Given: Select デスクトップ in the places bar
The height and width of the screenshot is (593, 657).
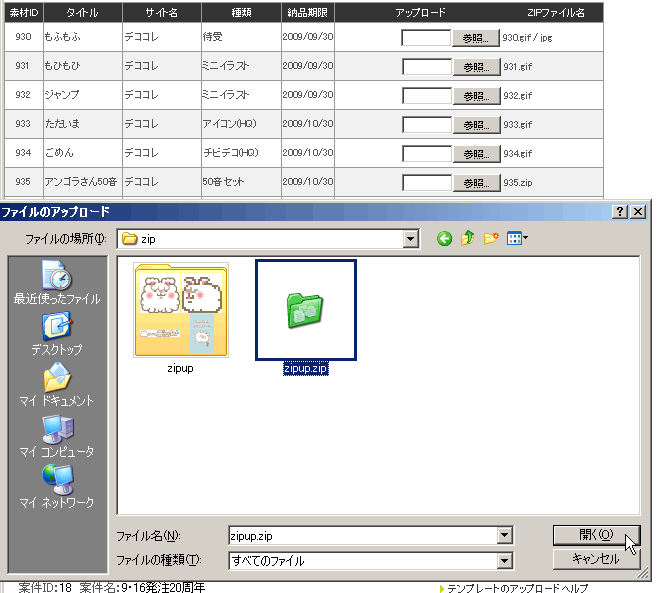Looking at the screenshot, I should (56, 333).
